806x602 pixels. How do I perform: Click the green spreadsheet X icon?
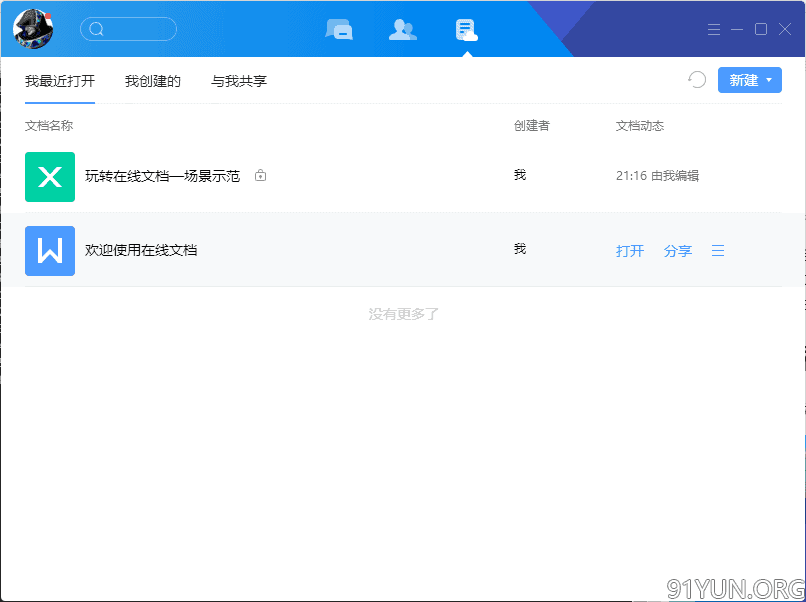pyautogui.click(x=50, y=177)
